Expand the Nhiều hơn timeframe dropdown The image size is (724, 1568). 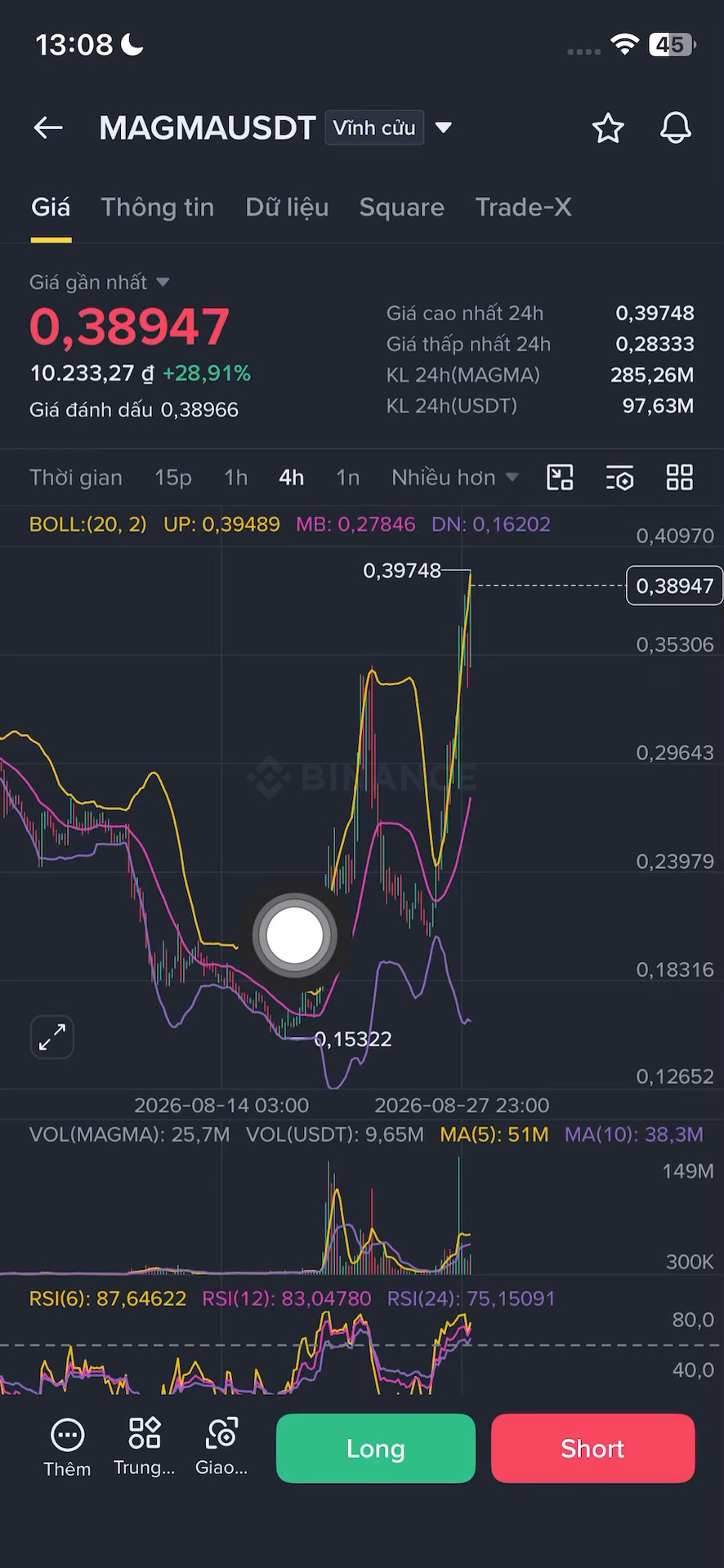tap(455, 477)
